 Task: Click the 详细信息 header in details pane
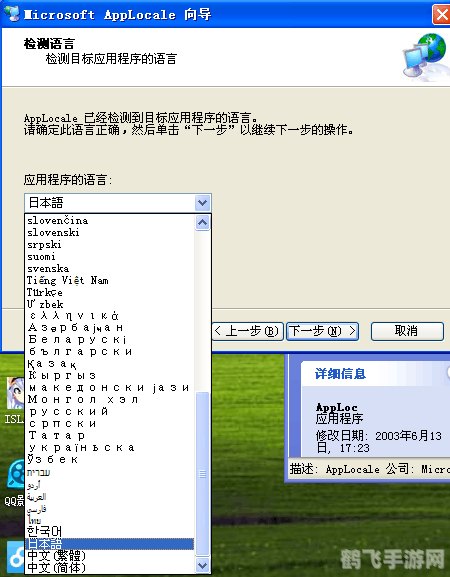pyautogui.click(x=340, y=374)
